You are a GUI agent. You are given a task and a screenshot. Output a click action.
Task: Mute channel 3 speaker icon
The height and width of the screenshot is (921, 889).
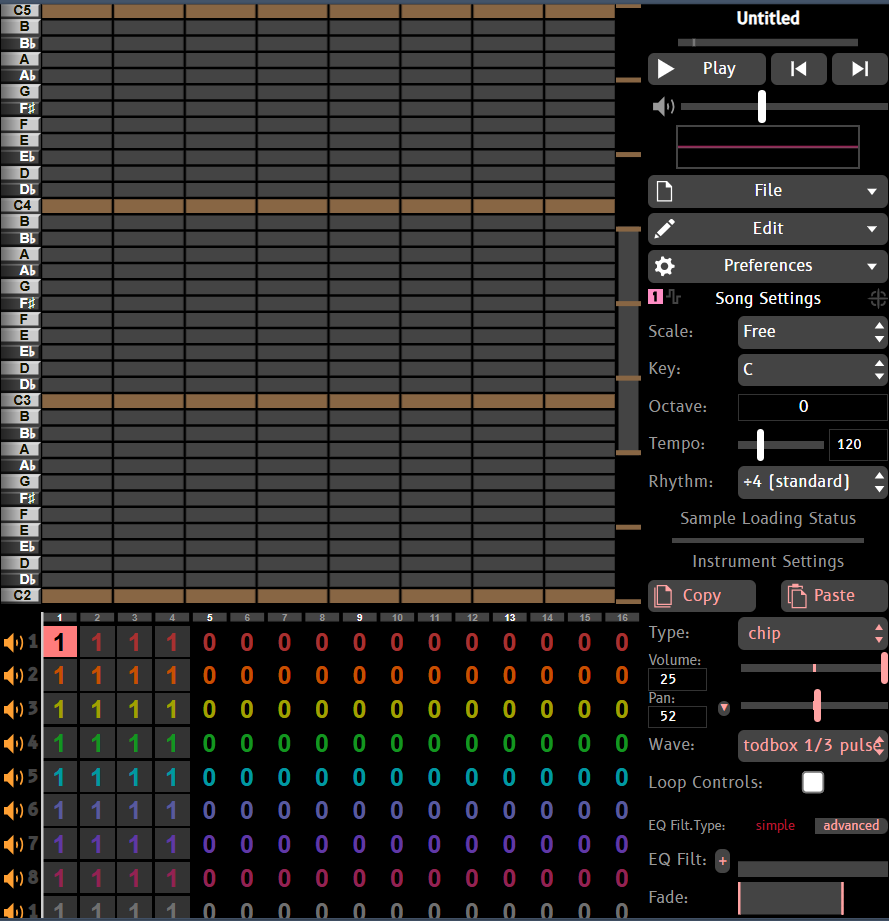point(13,710)
